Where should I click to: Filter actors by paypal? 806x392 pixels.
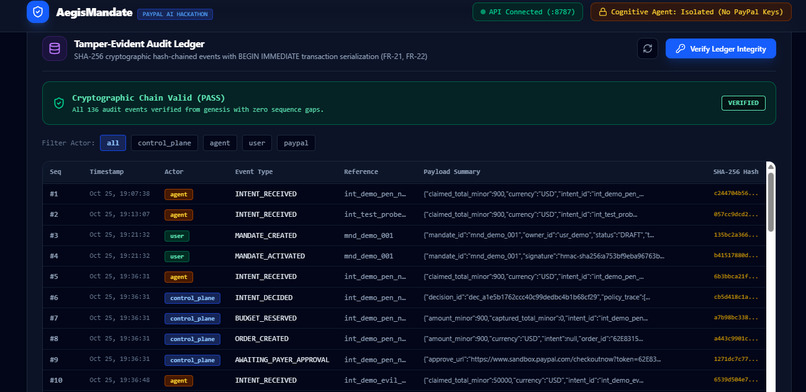296,143
